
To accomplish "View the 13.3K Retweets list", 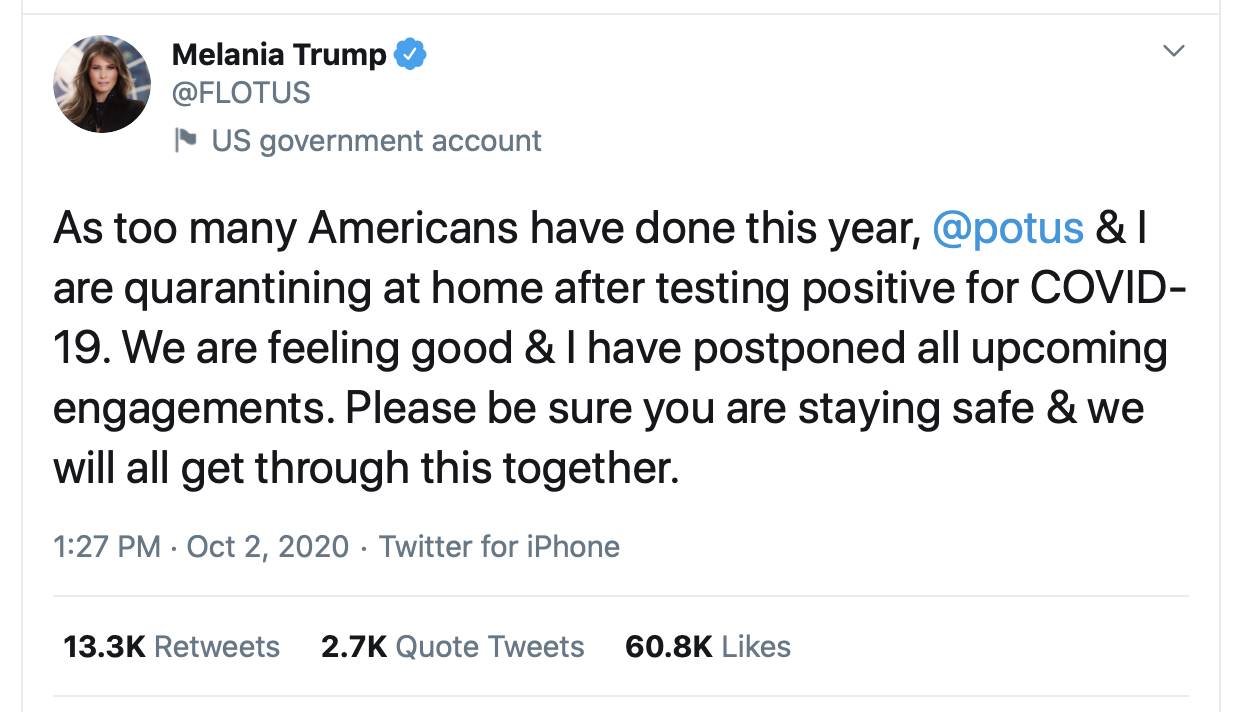I will tap(171, 647).
